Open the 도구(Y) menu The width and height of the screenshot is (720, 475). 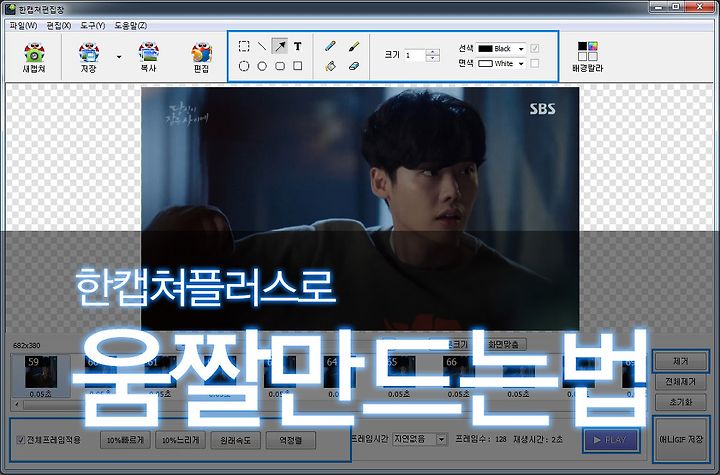(x=93, y=26)
